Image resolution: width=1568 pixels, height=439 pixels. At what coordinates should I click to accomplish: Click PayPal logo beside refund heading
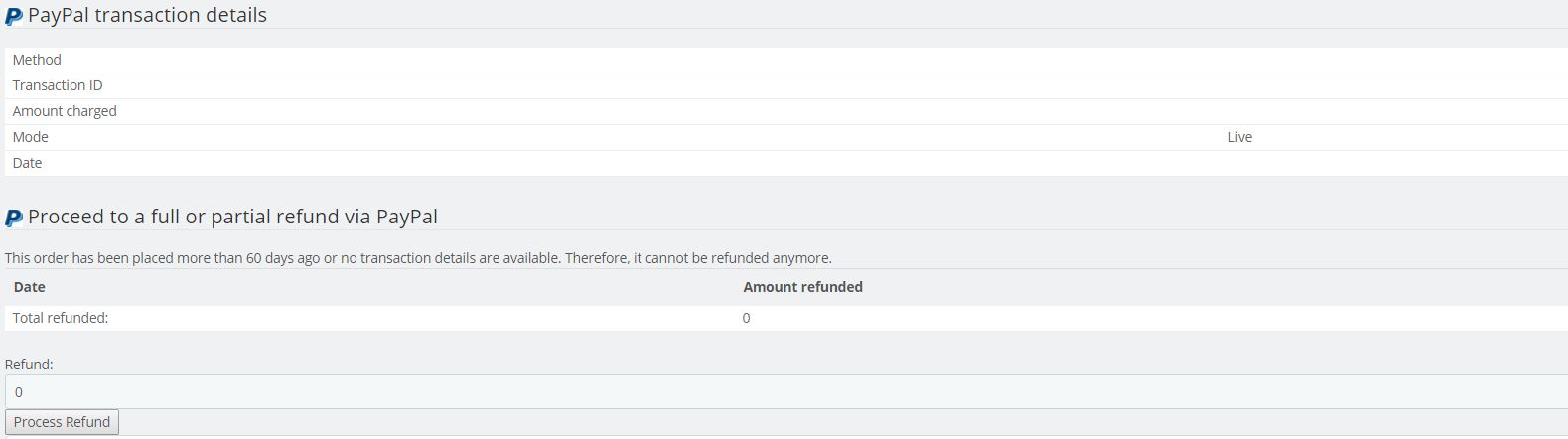coord(14,218)
